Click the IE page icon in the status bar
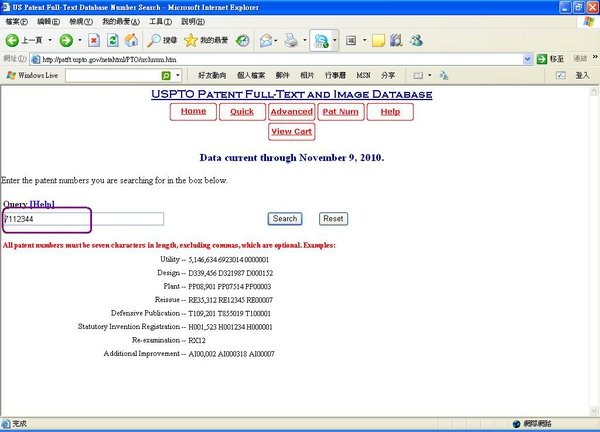The image size is (600, 432). point(6,424)
